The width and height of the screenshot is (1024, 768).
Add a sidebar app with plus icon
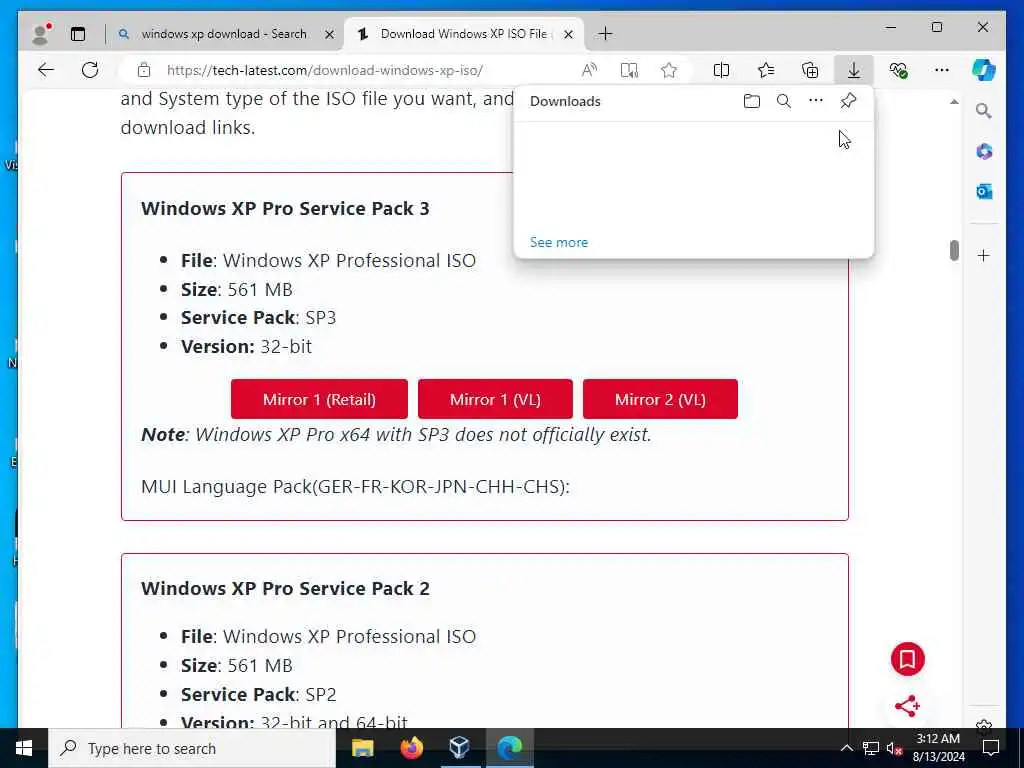tap(984, 255)
